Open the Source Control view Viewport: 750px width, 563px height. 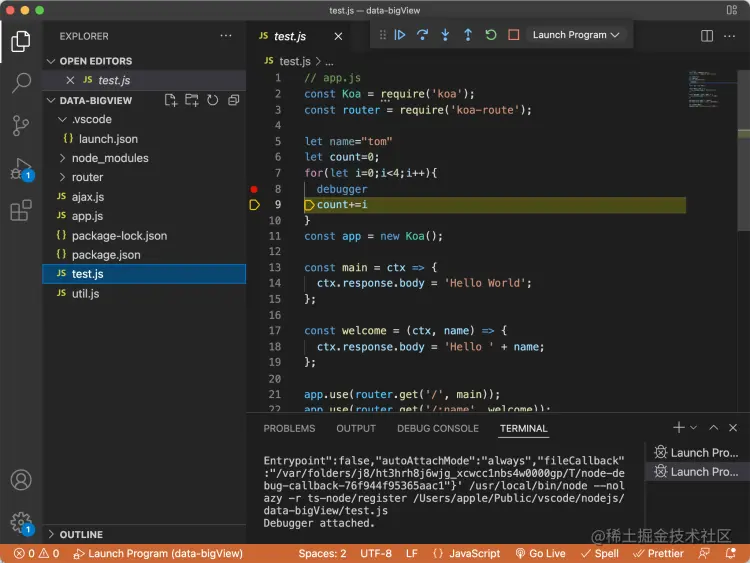[x=21, y=125]
